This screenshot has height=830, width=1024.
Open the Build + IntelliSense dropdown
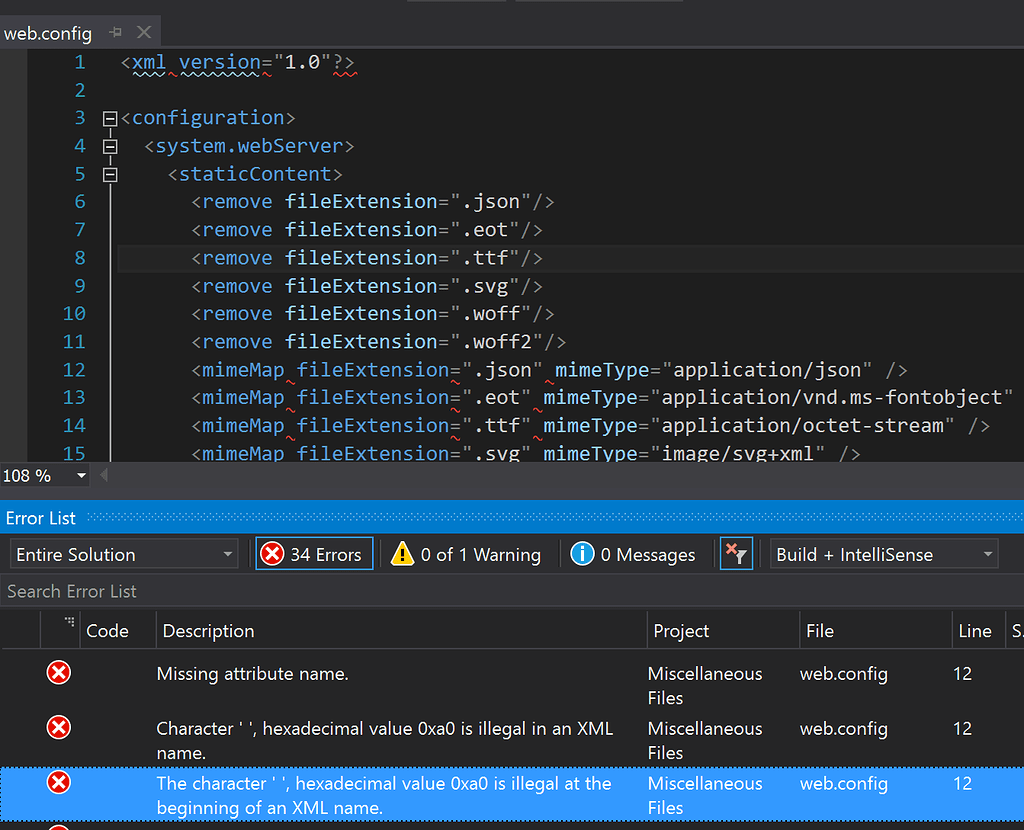tap(884, 554)
